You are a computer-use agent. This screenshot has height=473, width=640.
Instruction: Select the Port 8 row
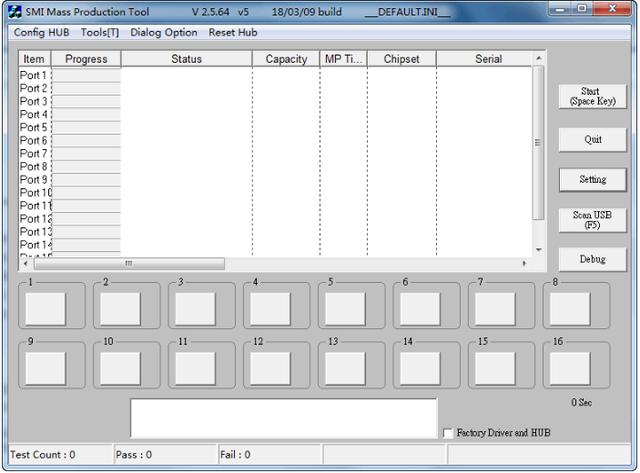276,167
